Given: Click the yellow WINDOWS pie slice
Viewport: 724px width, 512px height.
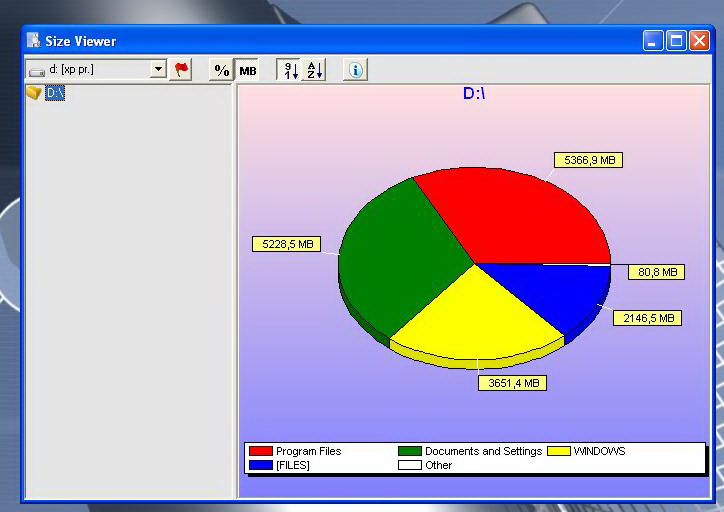Looking at the screenshot, I should pos(478,319).
